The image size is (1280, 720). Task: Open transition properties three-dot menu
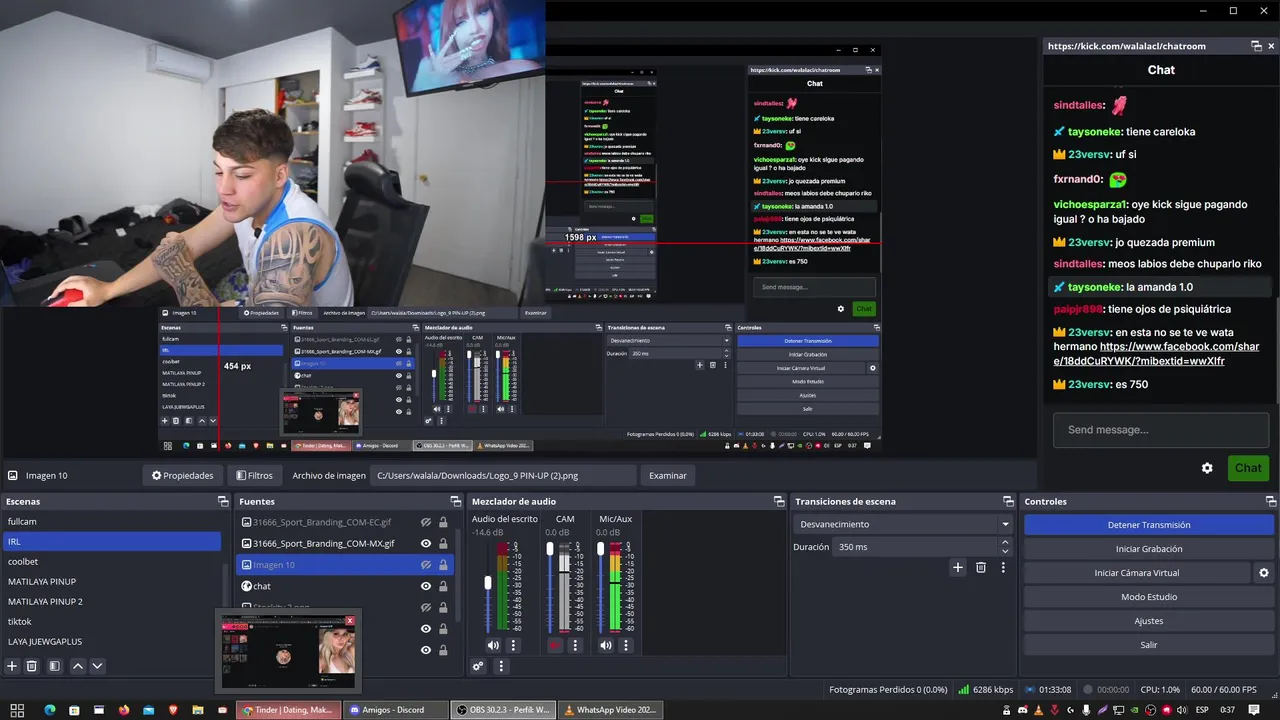[x=1003, y=567]
